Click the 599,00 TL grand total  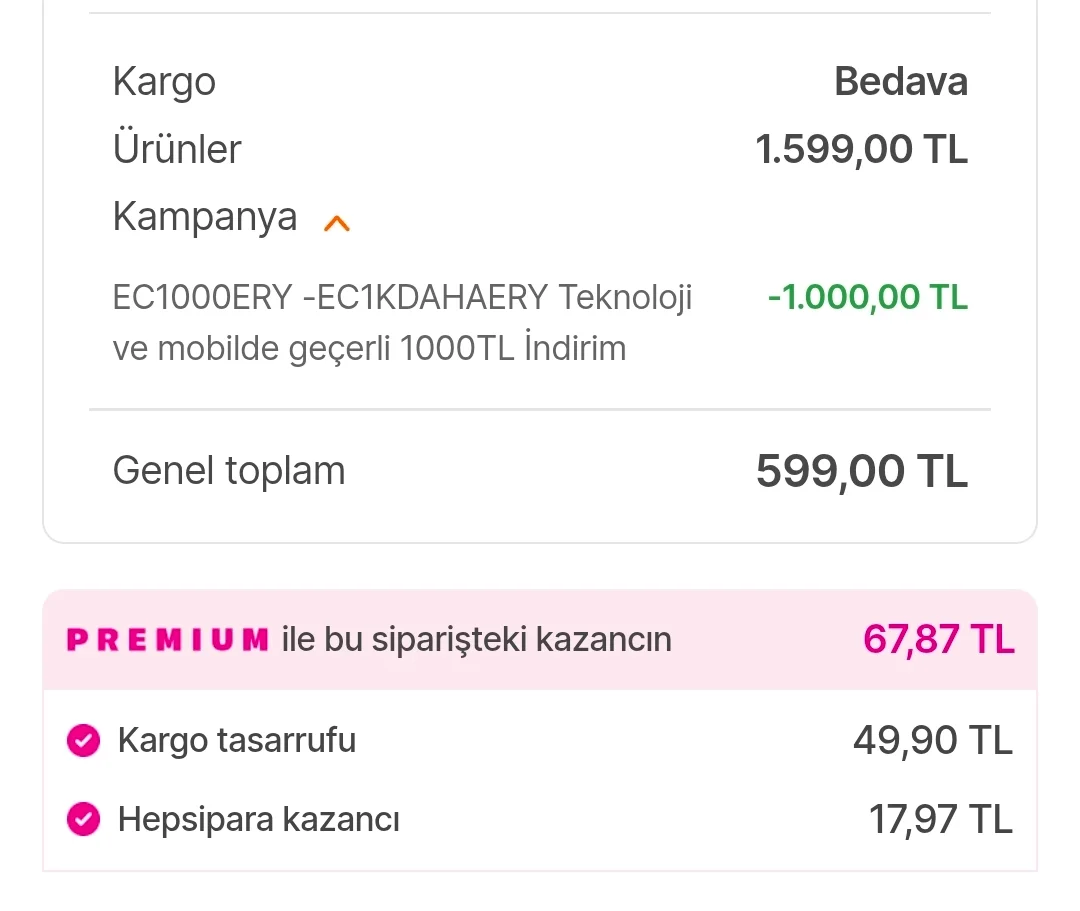[x=861, y=470]
